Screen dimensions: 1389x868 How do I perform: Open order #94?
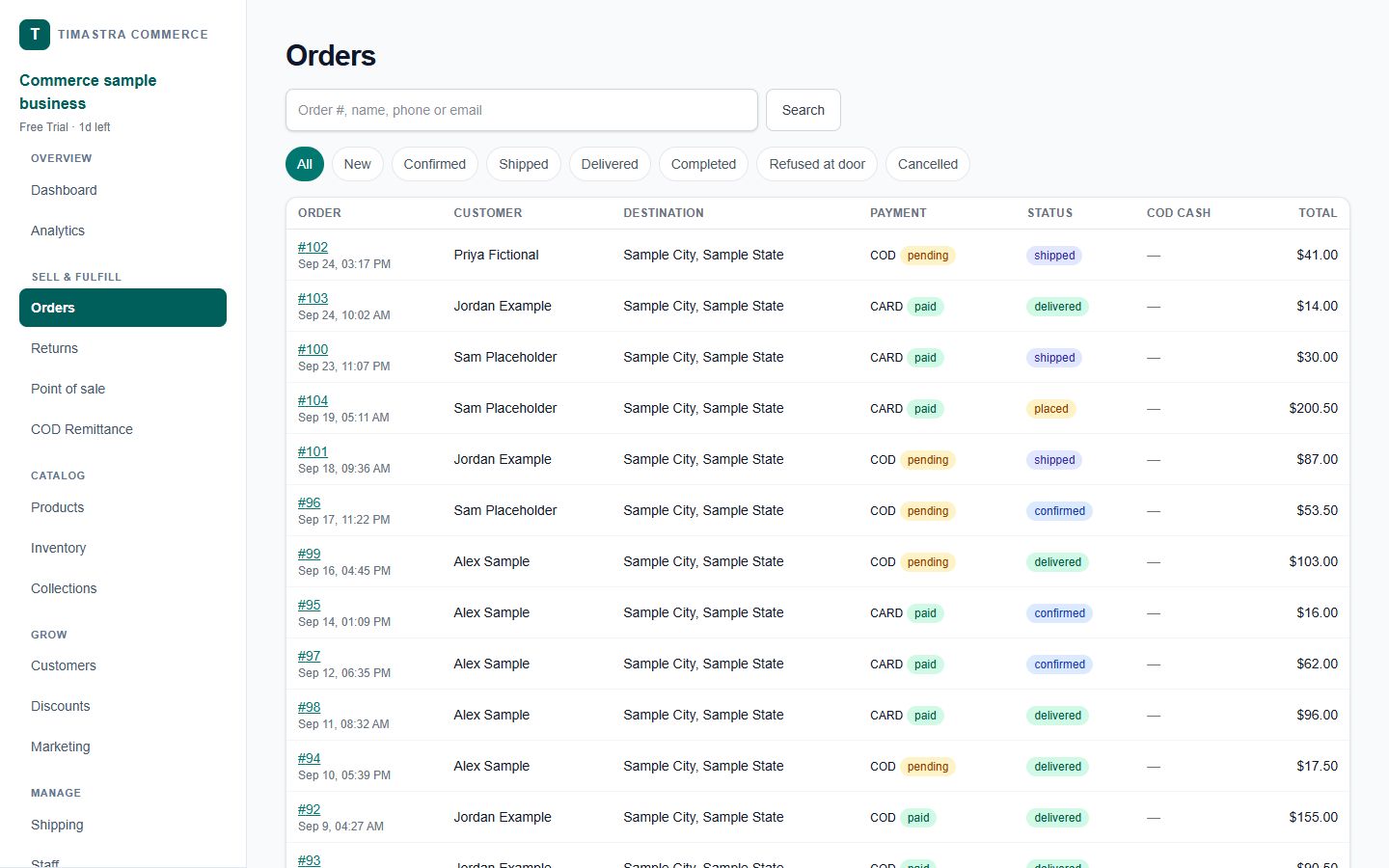[309, 758]
